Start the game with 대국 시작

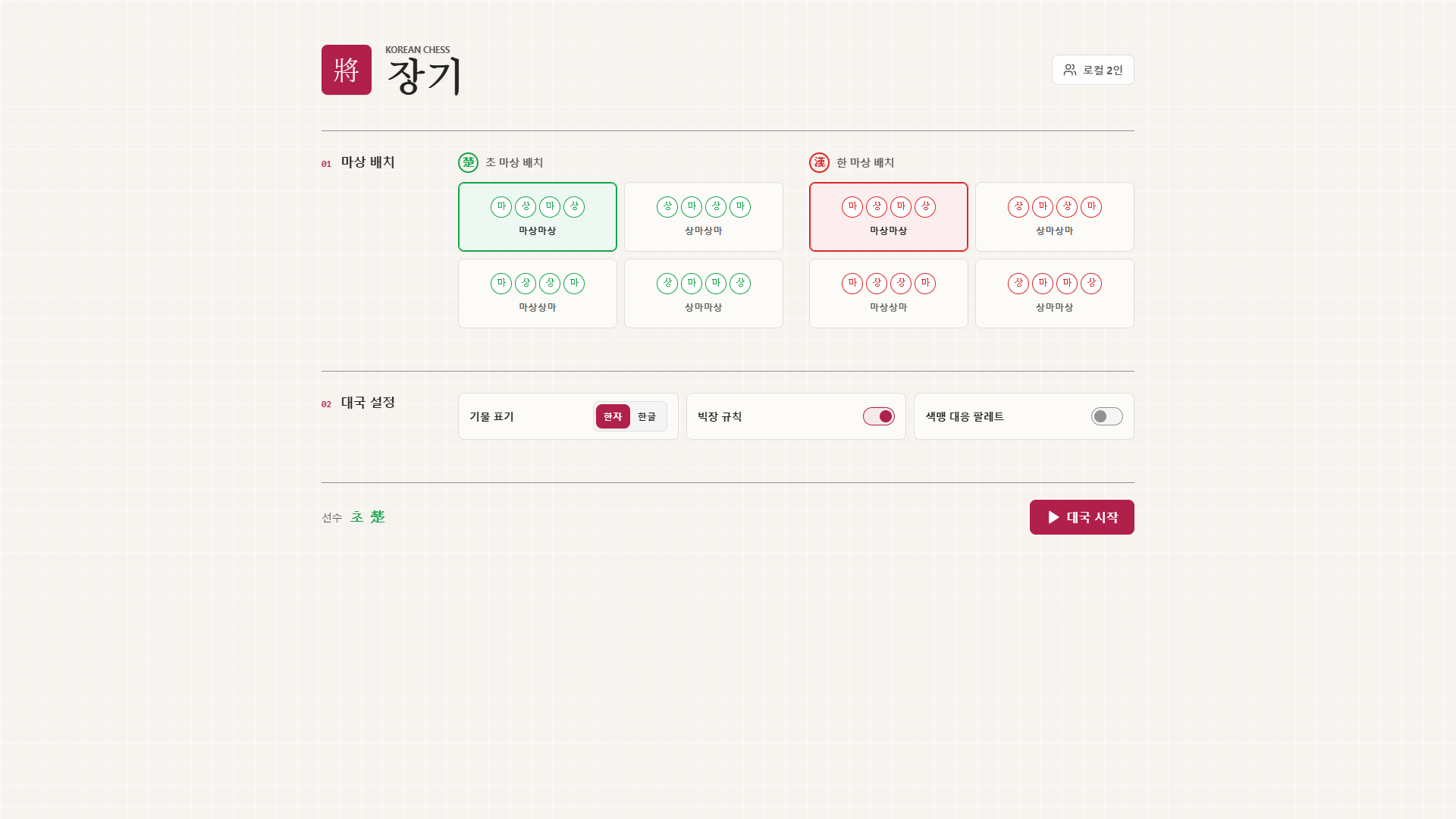[x=1082, y=517]
